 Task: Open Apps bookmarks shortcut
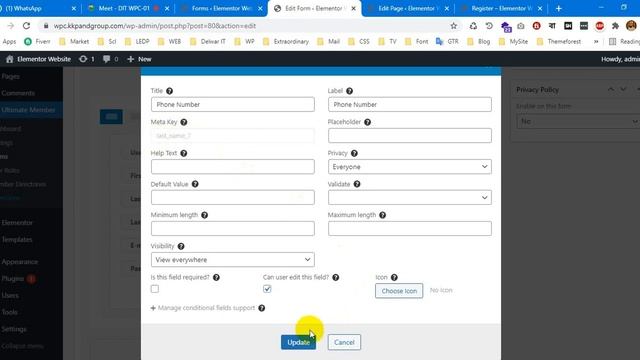point(9,41)
